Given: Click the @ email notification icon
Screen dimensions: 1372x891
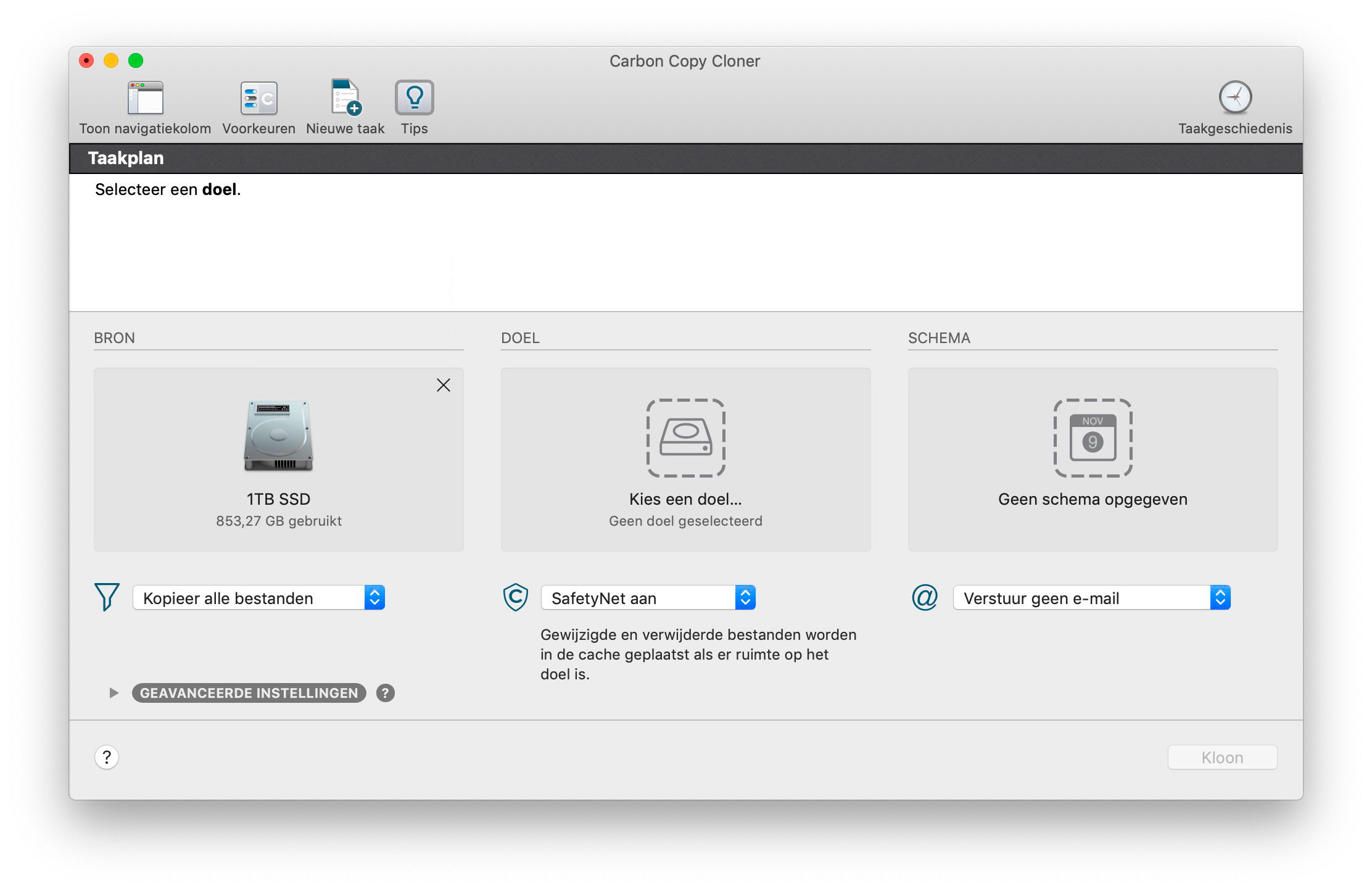Looking at the screenshot, I should tap(924, 597).
